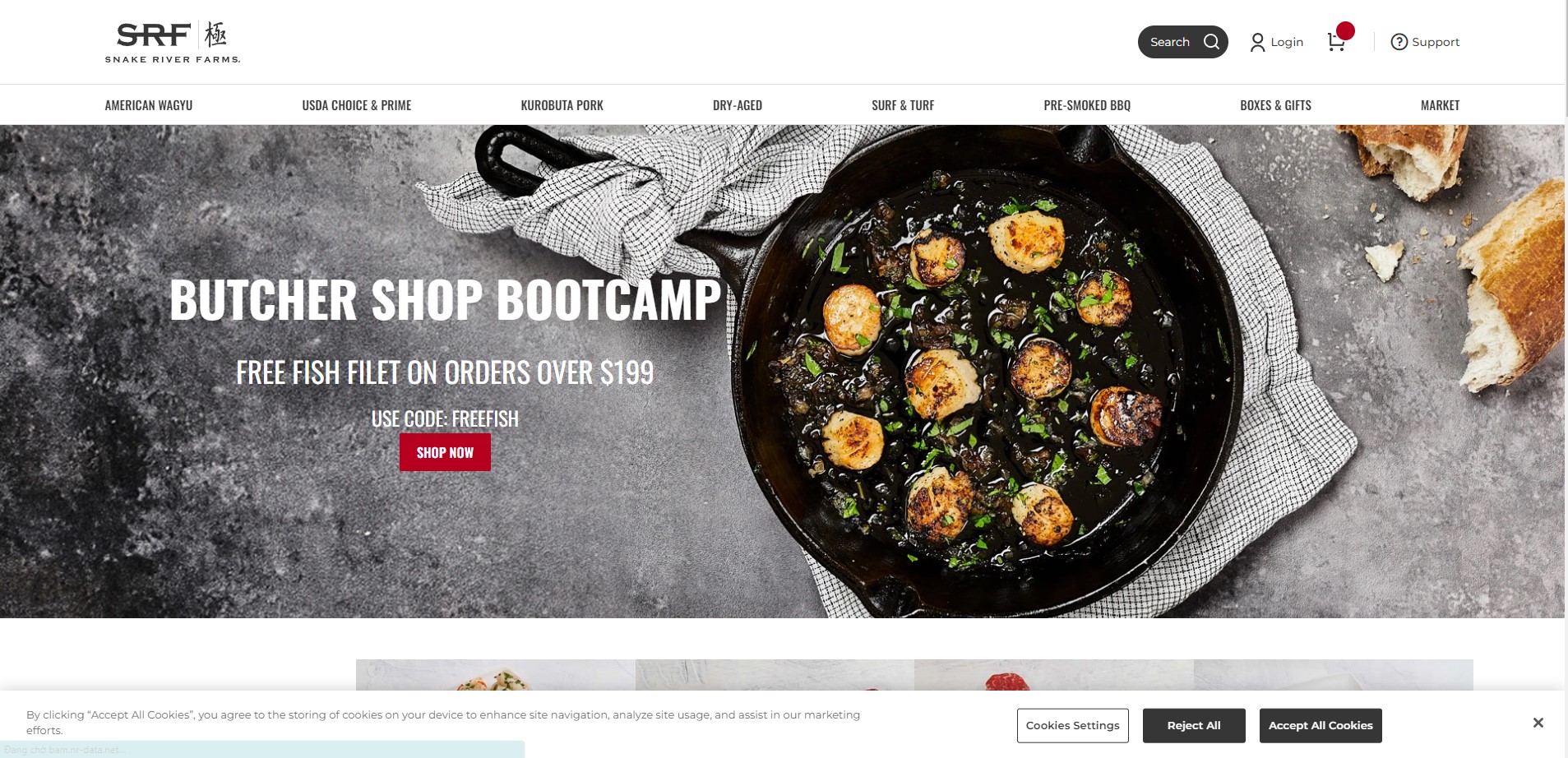
Task: Click the first product thumbnail below banner
Action: (x=495, y=675)
